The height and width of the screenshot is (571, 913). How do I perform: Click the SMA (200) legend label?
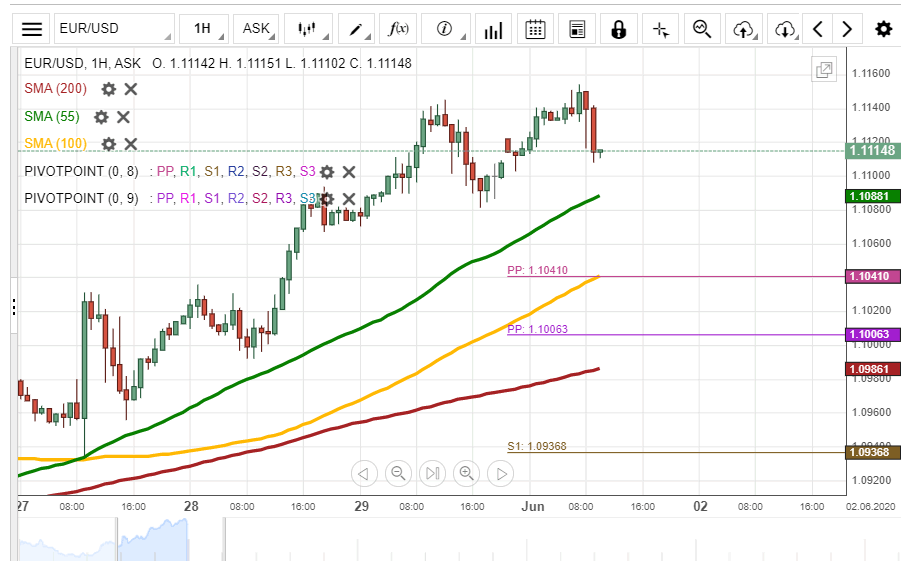(x=55, y=88)
